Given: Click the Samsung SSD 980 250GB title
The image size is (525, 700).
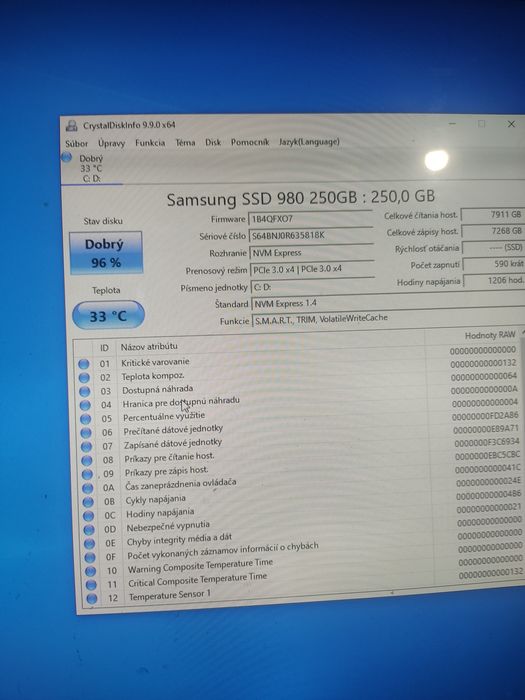Looking at the screenshot, I should click(300, 198).
